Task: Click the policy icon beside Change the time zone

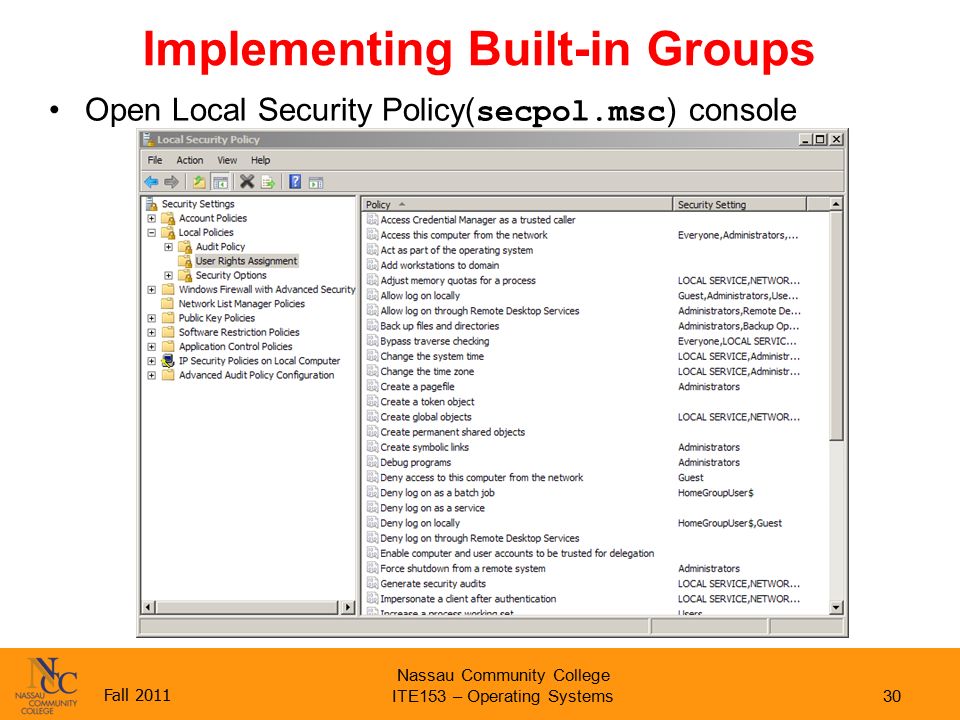Action: [x=372, y=371]
